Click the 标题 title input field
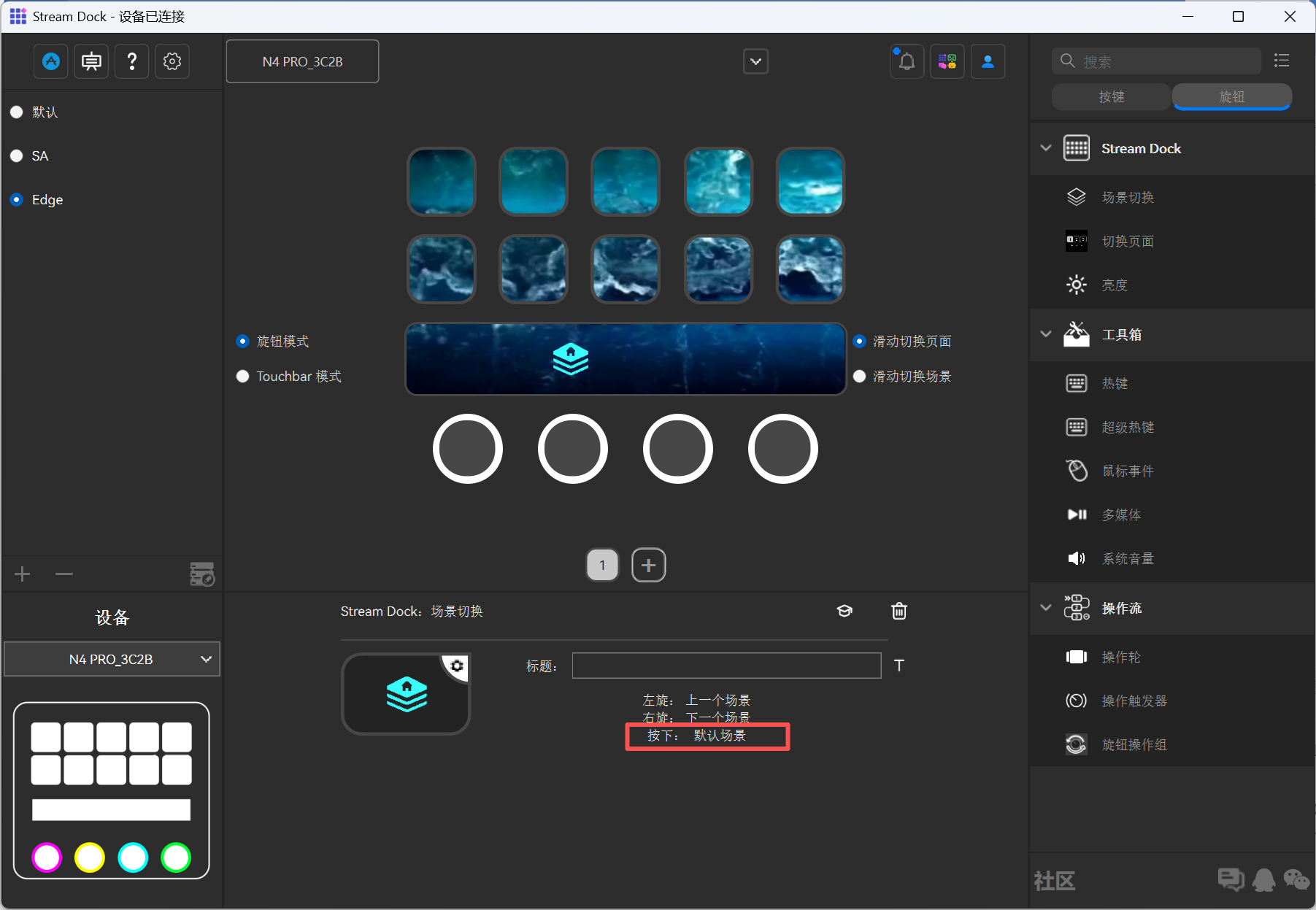 726,666
